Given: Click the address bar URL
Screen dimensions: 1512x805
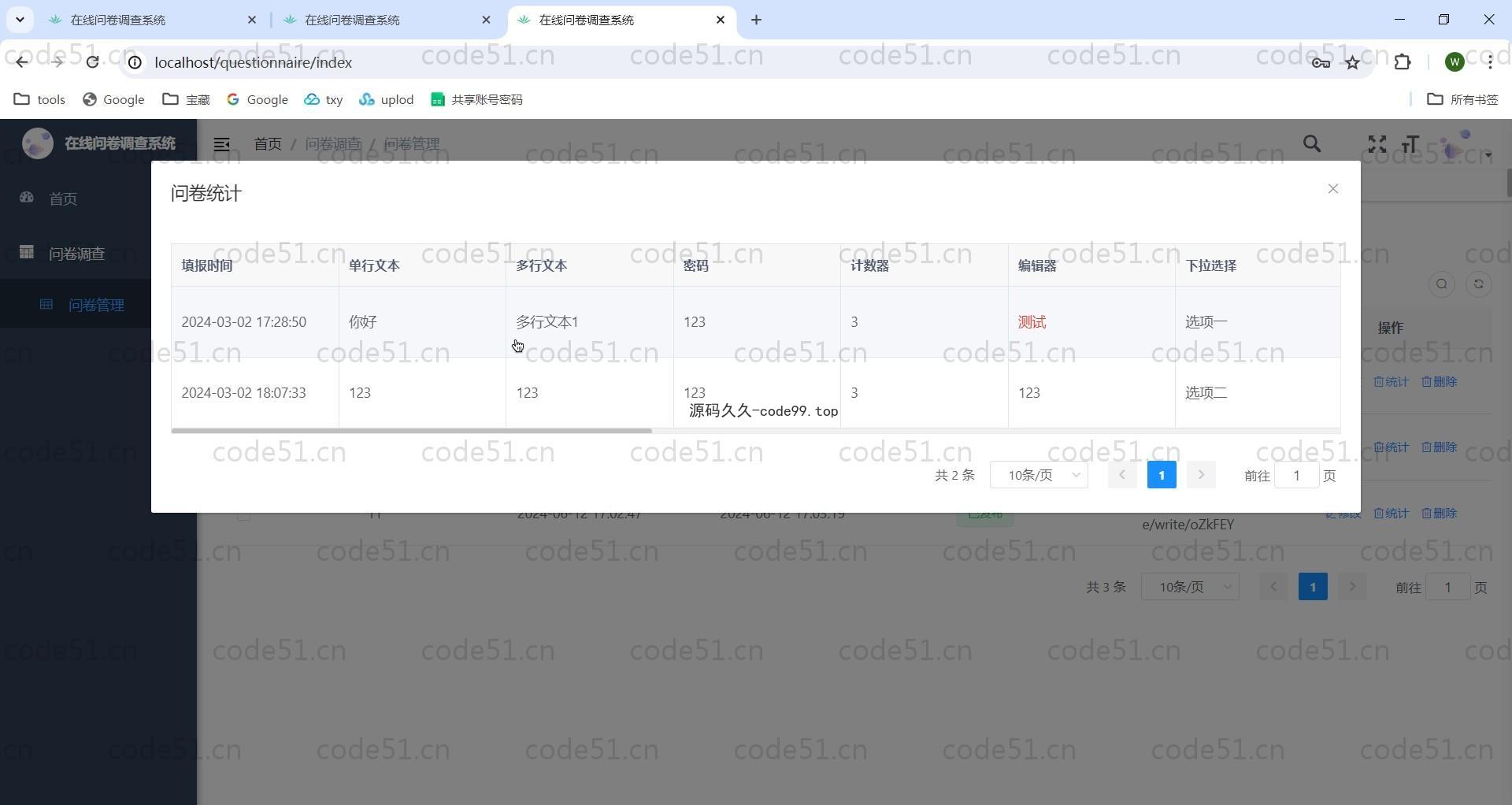Looking at the screenshot, I should (254, 62).
